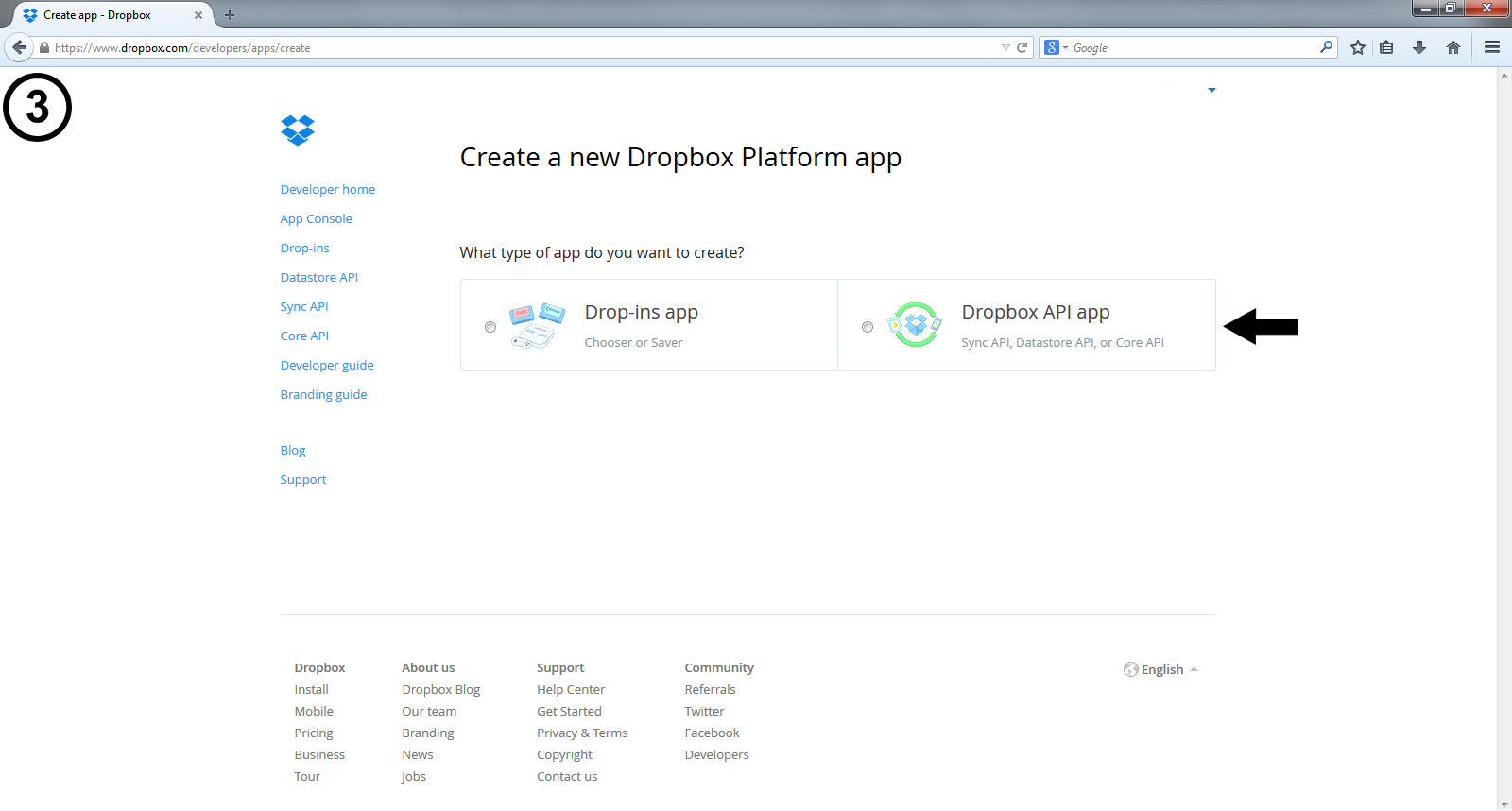Select the Drop-ins app radio button

pos(490,327)
